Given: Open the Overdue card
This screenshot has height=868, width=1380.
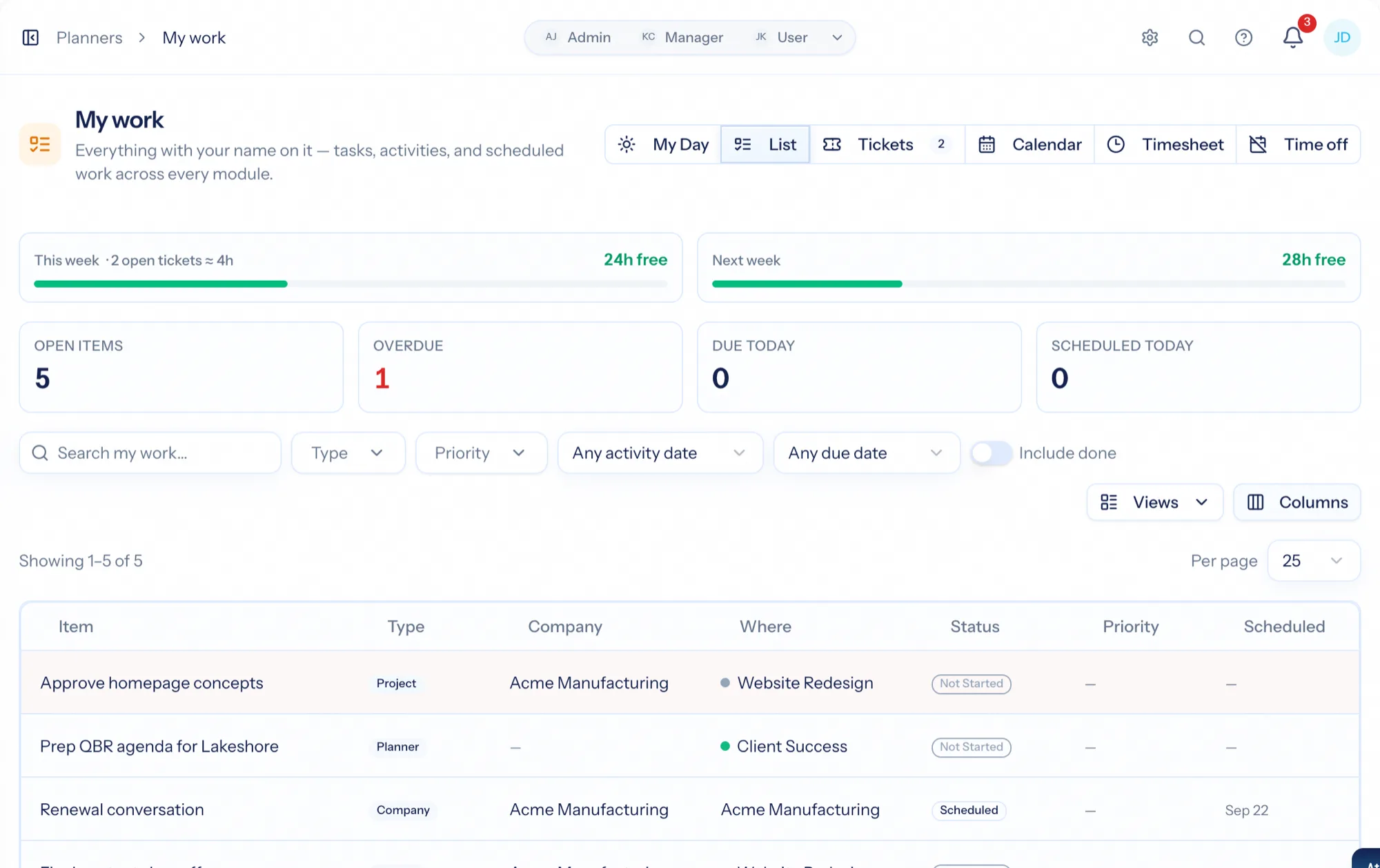Looking at the screenshot, I should 520,367.
